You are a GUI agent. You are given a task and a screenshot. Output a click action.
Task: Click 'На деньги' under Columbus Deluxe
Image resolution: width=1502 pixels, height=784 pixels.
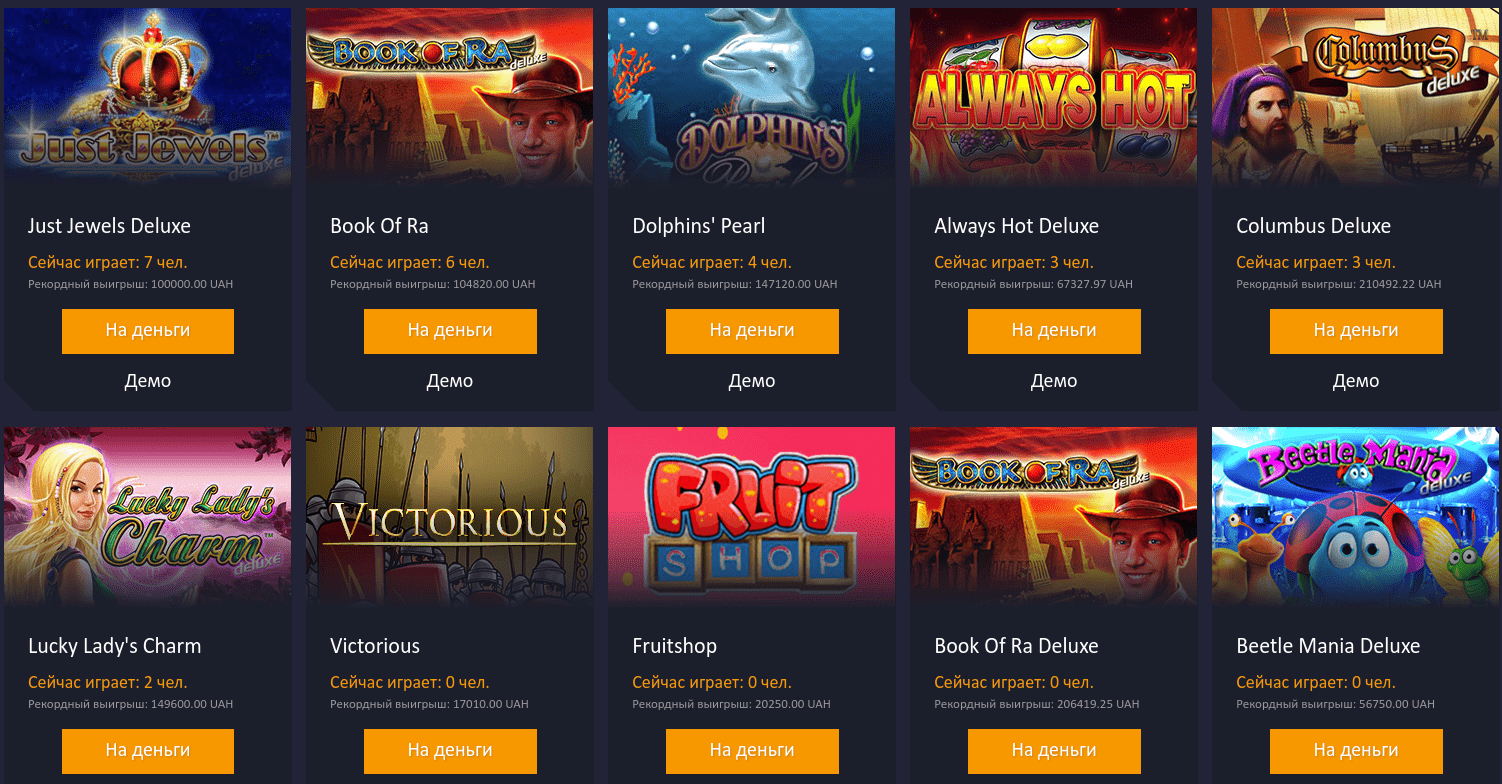pyautogui.click(x=1356, y=331)
